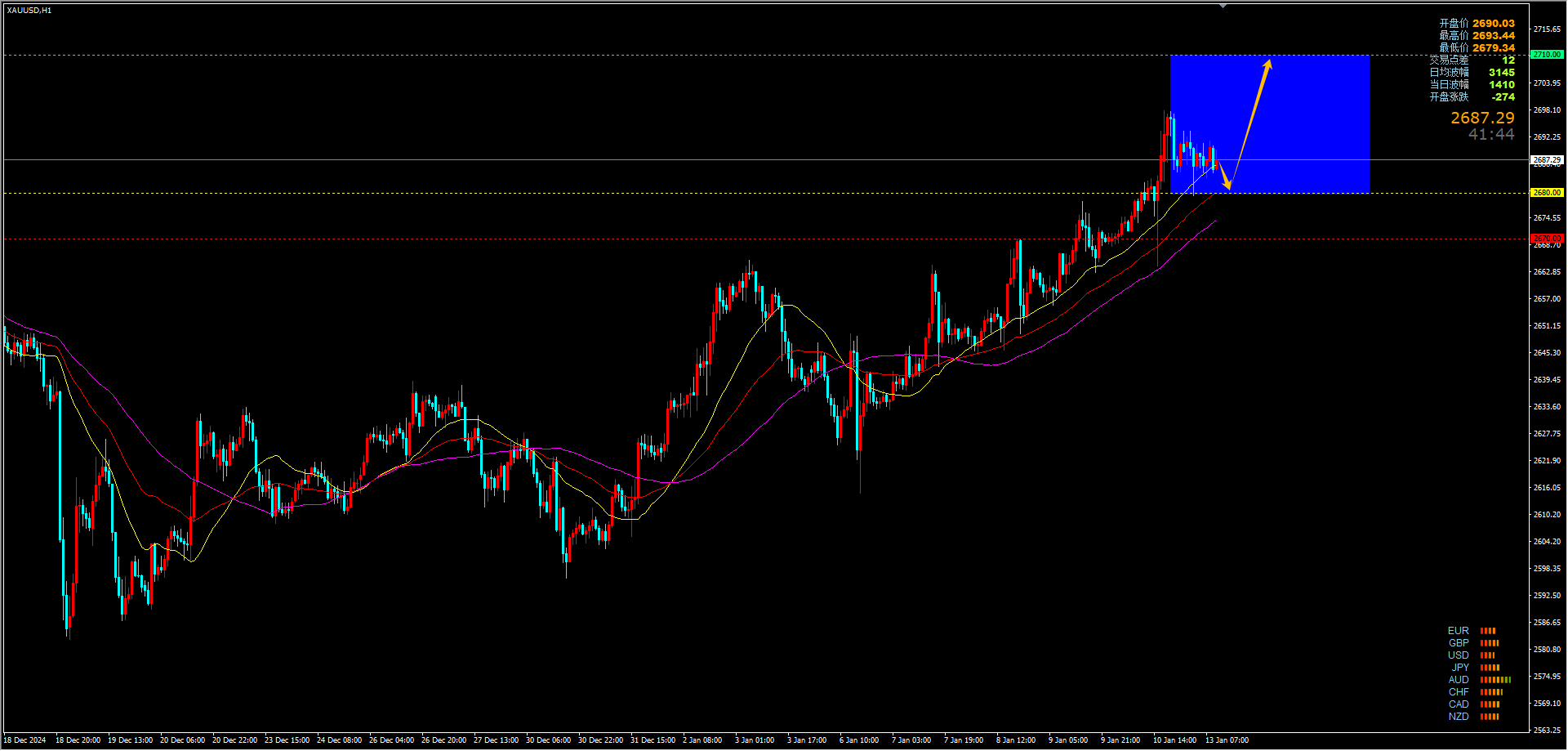Click the 2586.65 price scale label
The width and height of the screenshot is (1568, 751).
click(1547, 623)
